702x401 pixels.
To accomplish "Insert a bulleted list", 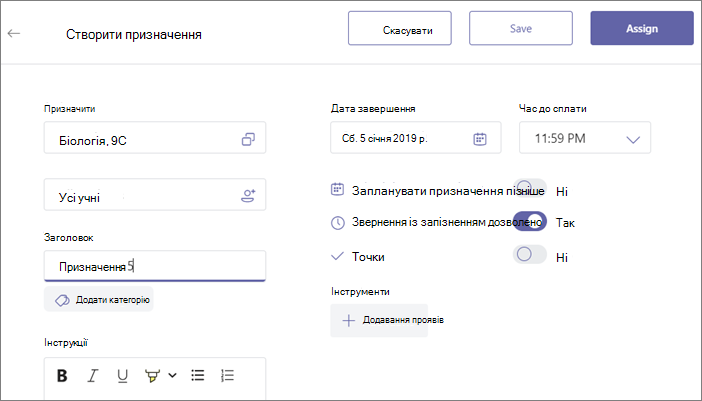I will point(197,375).
